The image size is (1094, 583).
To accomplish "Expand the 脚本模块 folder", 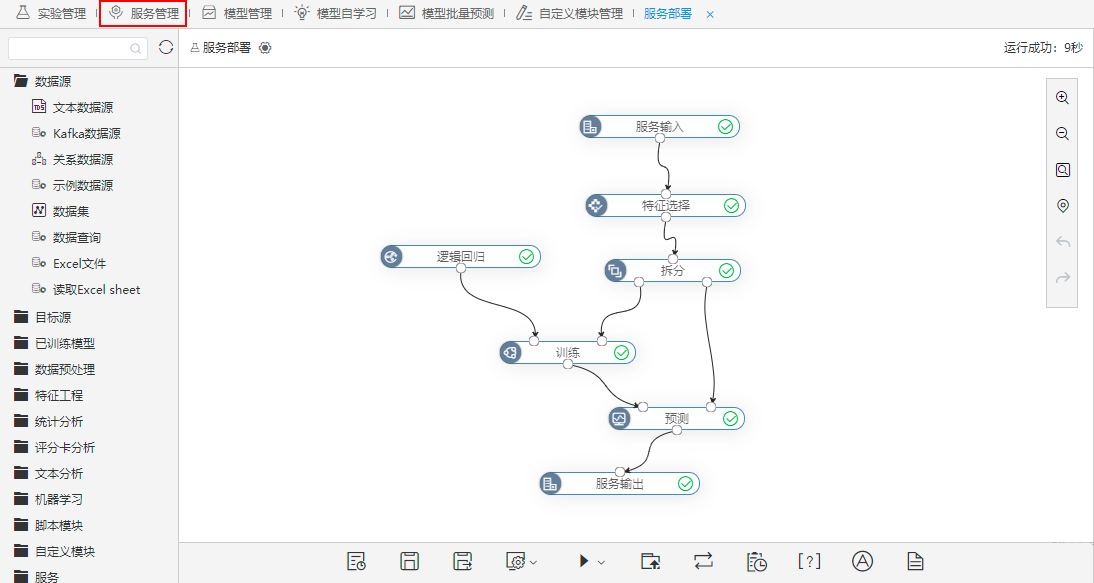I will point(49,526).
